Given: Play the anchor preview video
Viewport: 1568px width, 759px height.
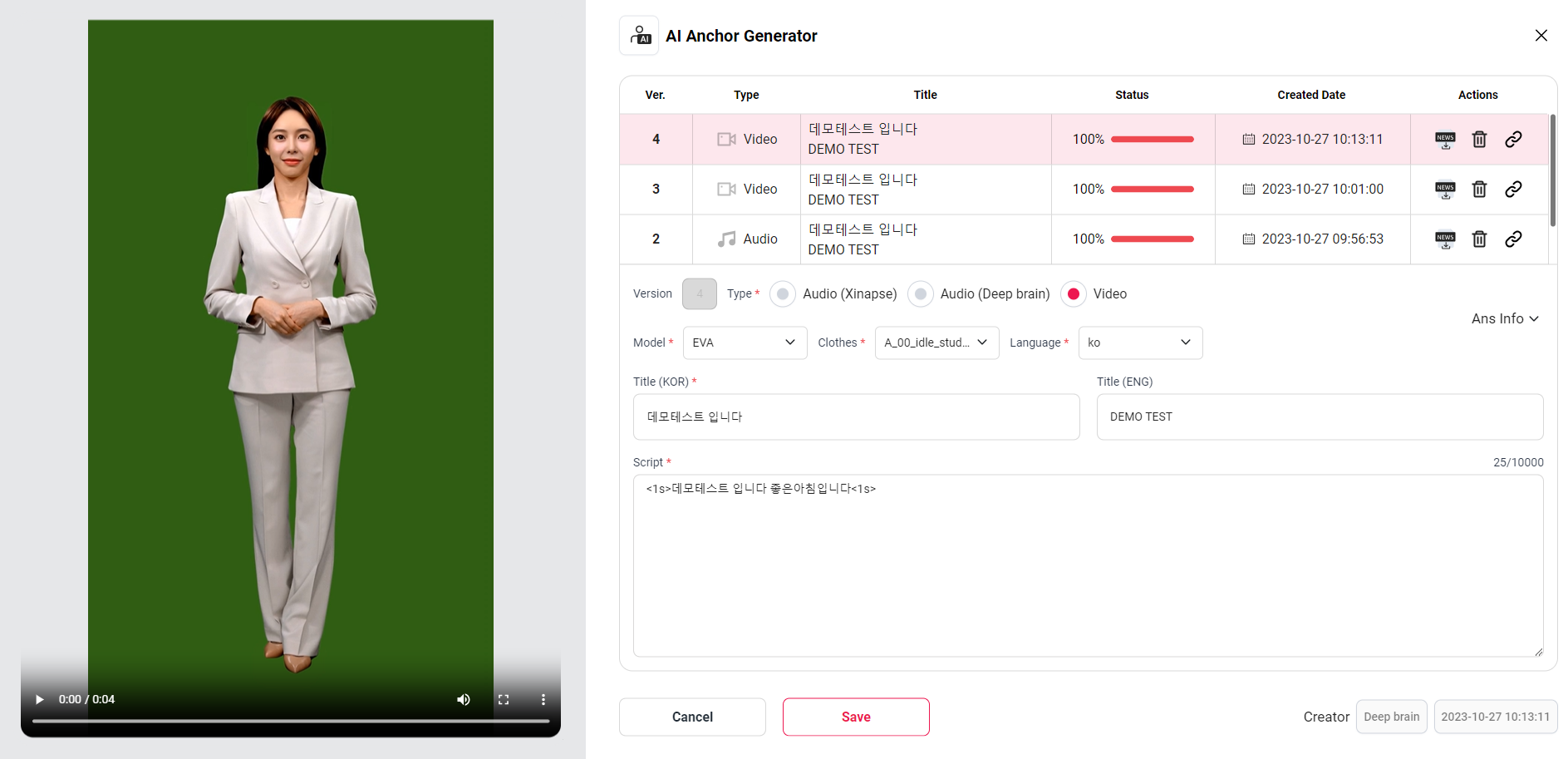Looking at the screenshot, I should coord(39,699).
